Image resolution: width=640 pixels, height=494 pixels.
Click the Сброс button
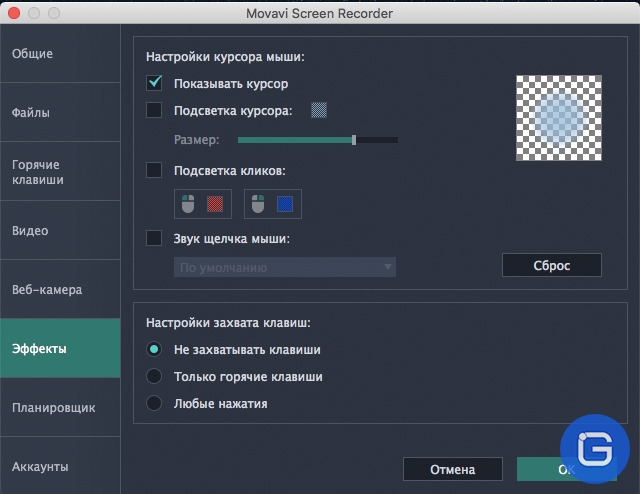552,265
